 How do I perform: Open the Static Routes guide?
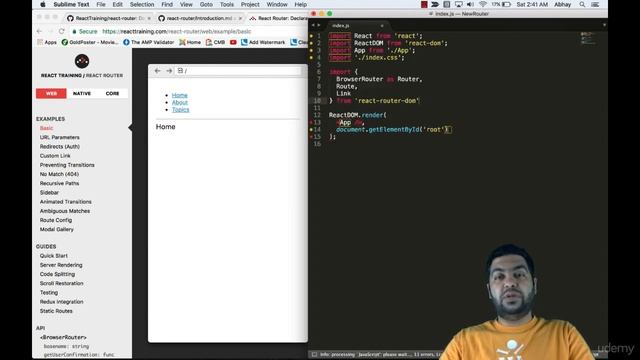[56, 311]
